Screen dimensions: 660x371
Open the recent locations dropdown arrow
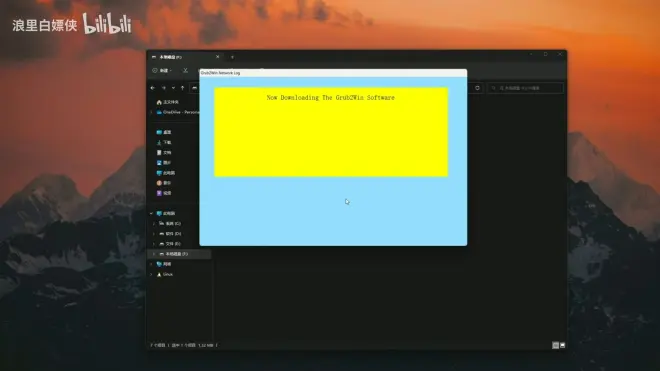pos(173,88)
